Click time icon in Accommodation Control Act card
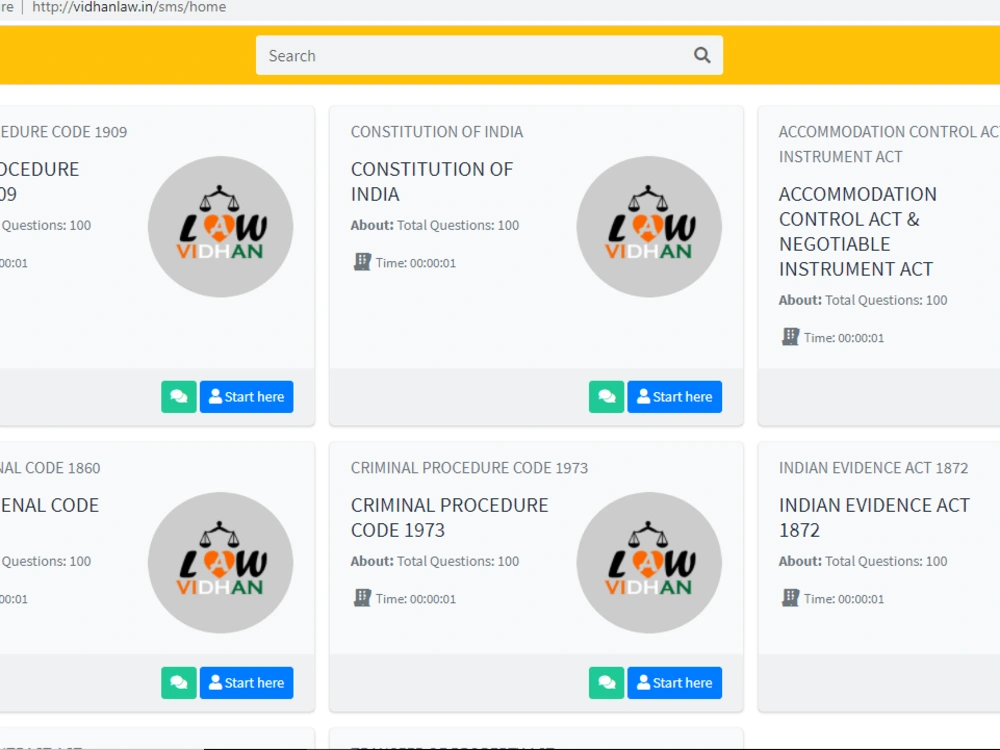The image size is (1000, 750). tap(790, 336)
